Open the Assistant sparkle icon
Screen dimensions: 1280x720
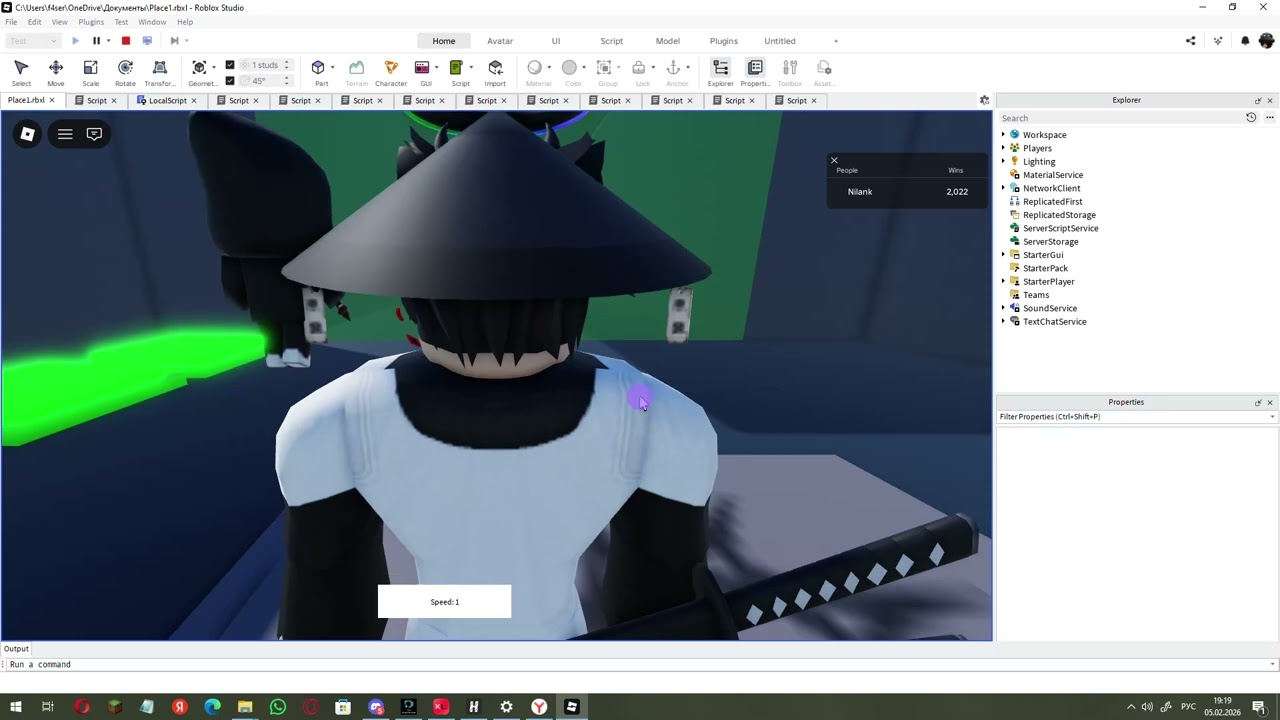tap(1218, 41)
